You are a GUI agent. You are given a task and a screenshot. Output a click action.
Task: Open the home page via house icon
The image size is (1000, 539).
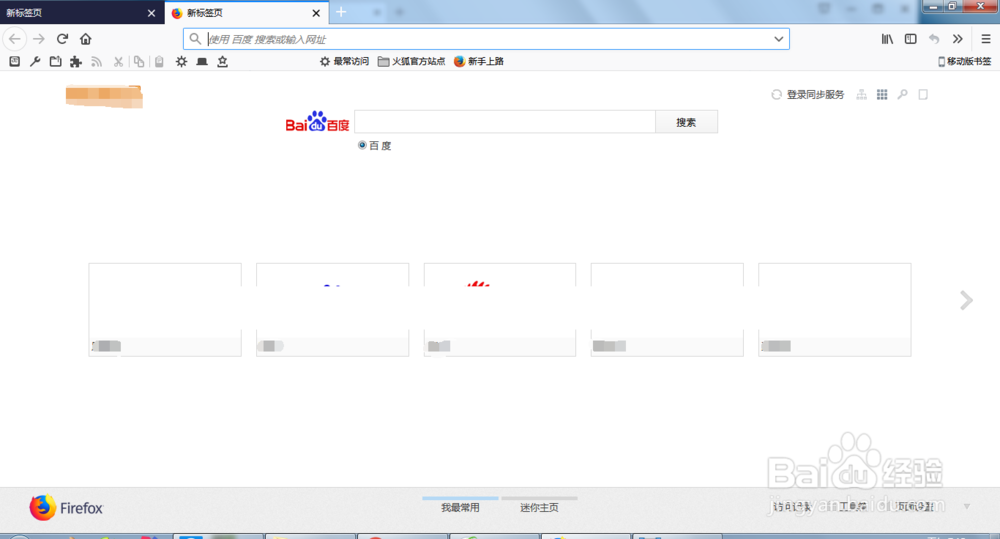click(x=85, y=39)
